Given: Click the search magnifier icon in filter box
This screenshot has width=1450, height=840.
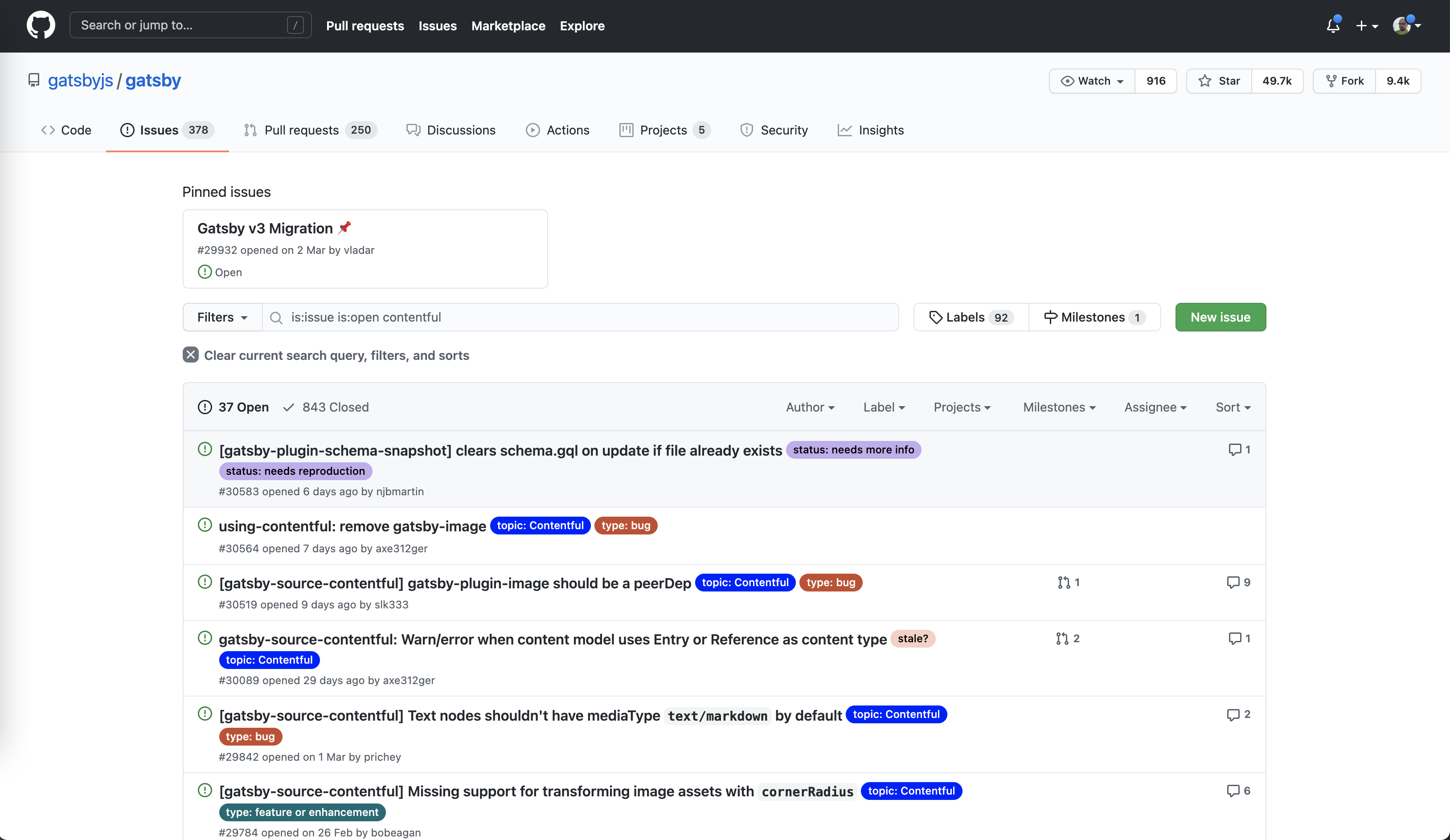Looking at the screenshot, I should tap(276, 318).
